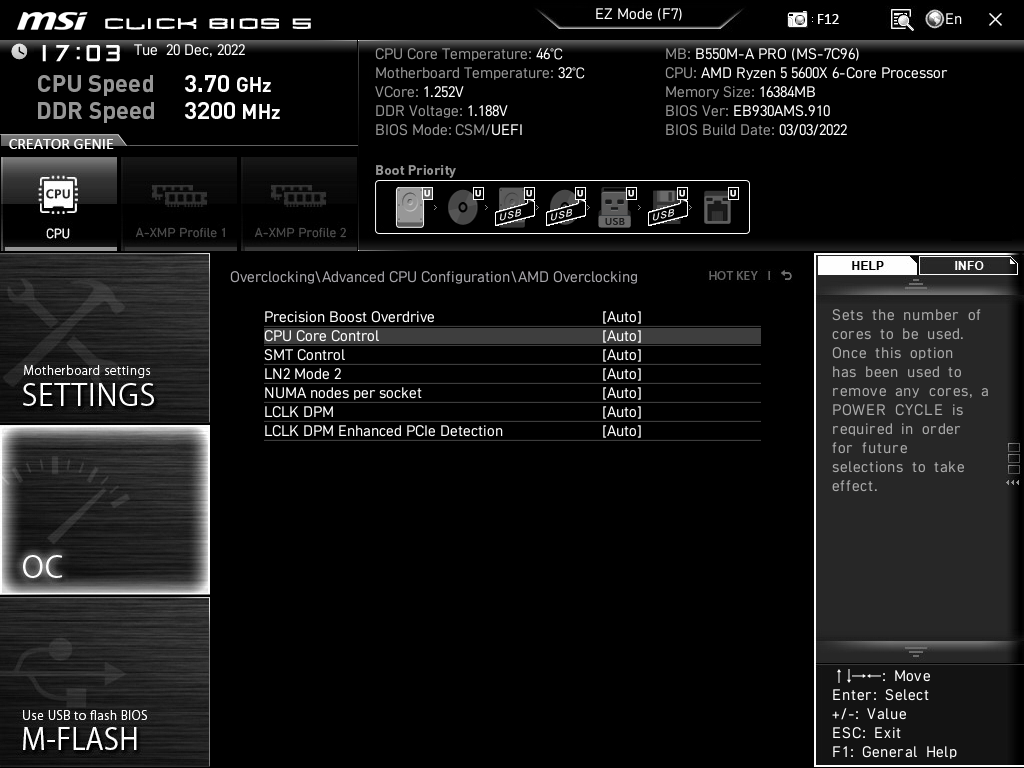
Task: Open LCLK DPM [Auto] value
Action: tap(622, 411)
